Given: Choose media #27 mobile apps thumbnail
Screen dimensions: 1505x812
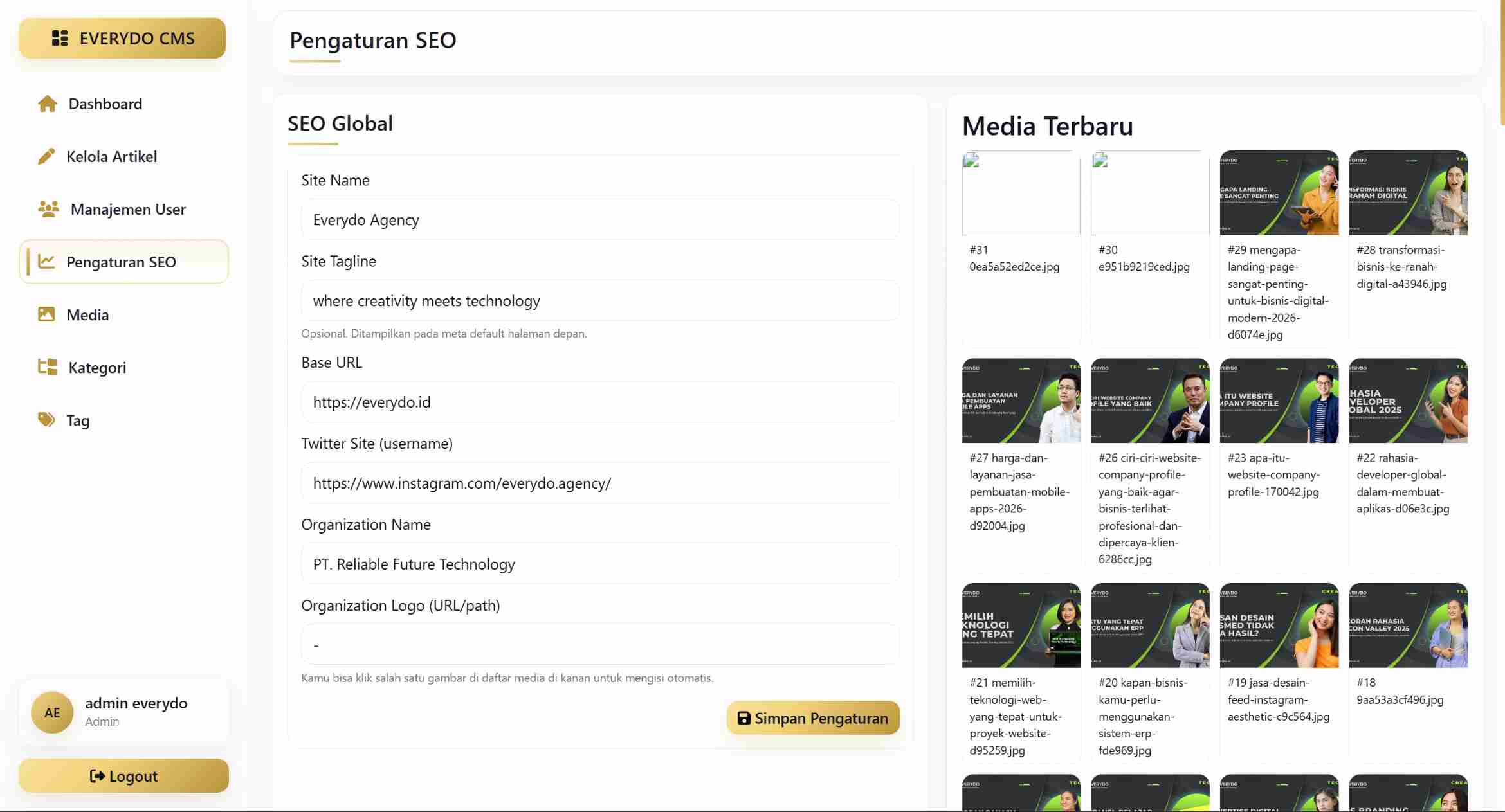Looking at the screenshot, I should [x=1021, y=401].
